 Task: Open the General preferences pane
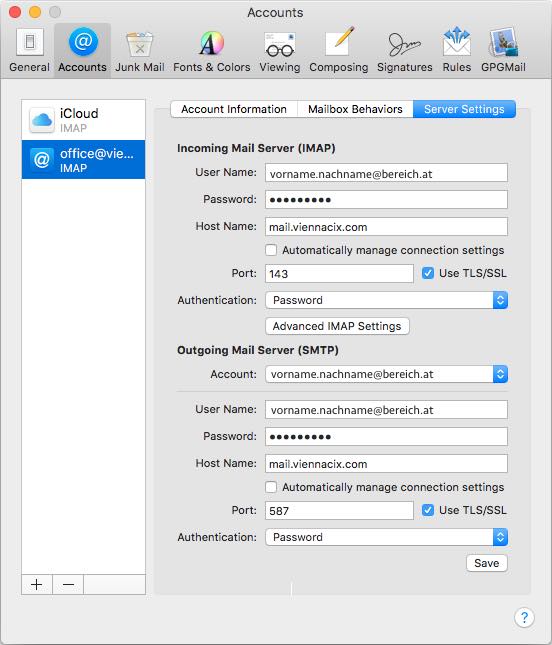pos(29,50)
